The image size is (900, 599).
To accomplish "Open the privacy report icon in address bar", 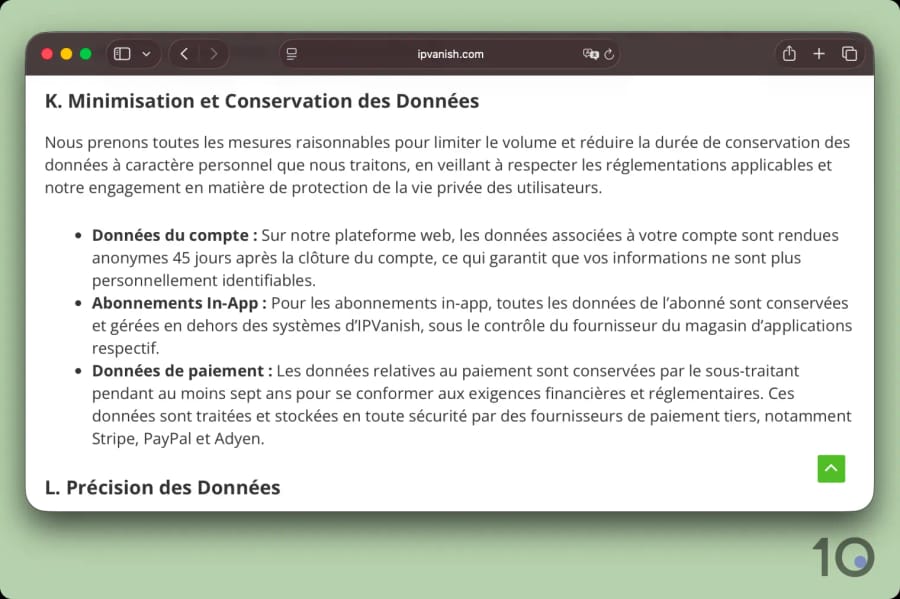I will tap(593, 54).
